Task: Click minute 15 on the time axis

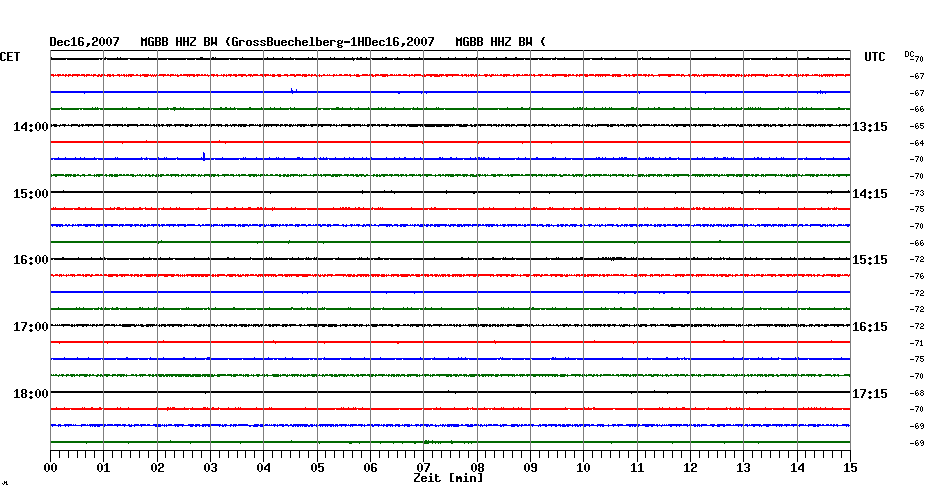Action: pyautogui.click(x=851, y=468)
